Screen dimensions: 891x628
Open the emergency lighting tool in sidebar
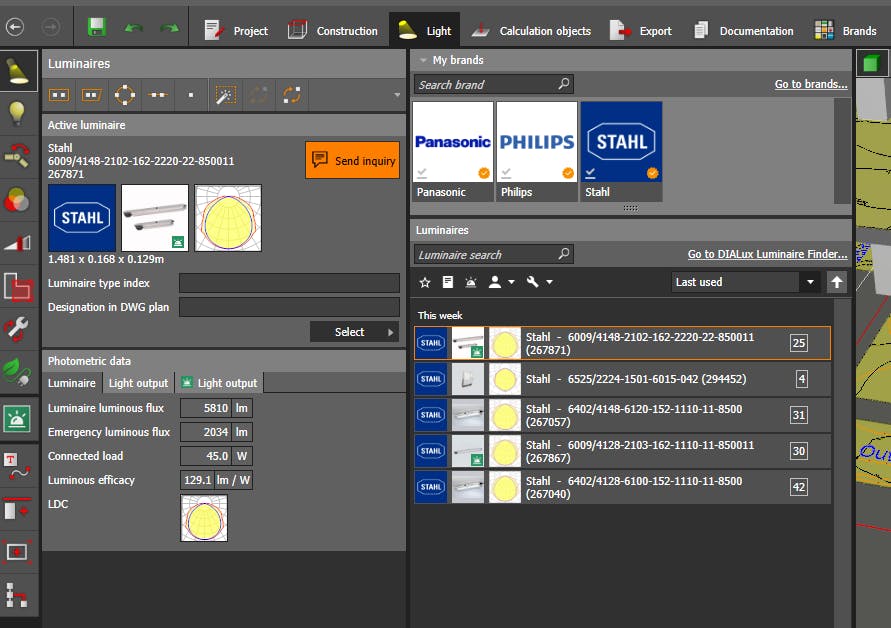[x=17, y=419]
